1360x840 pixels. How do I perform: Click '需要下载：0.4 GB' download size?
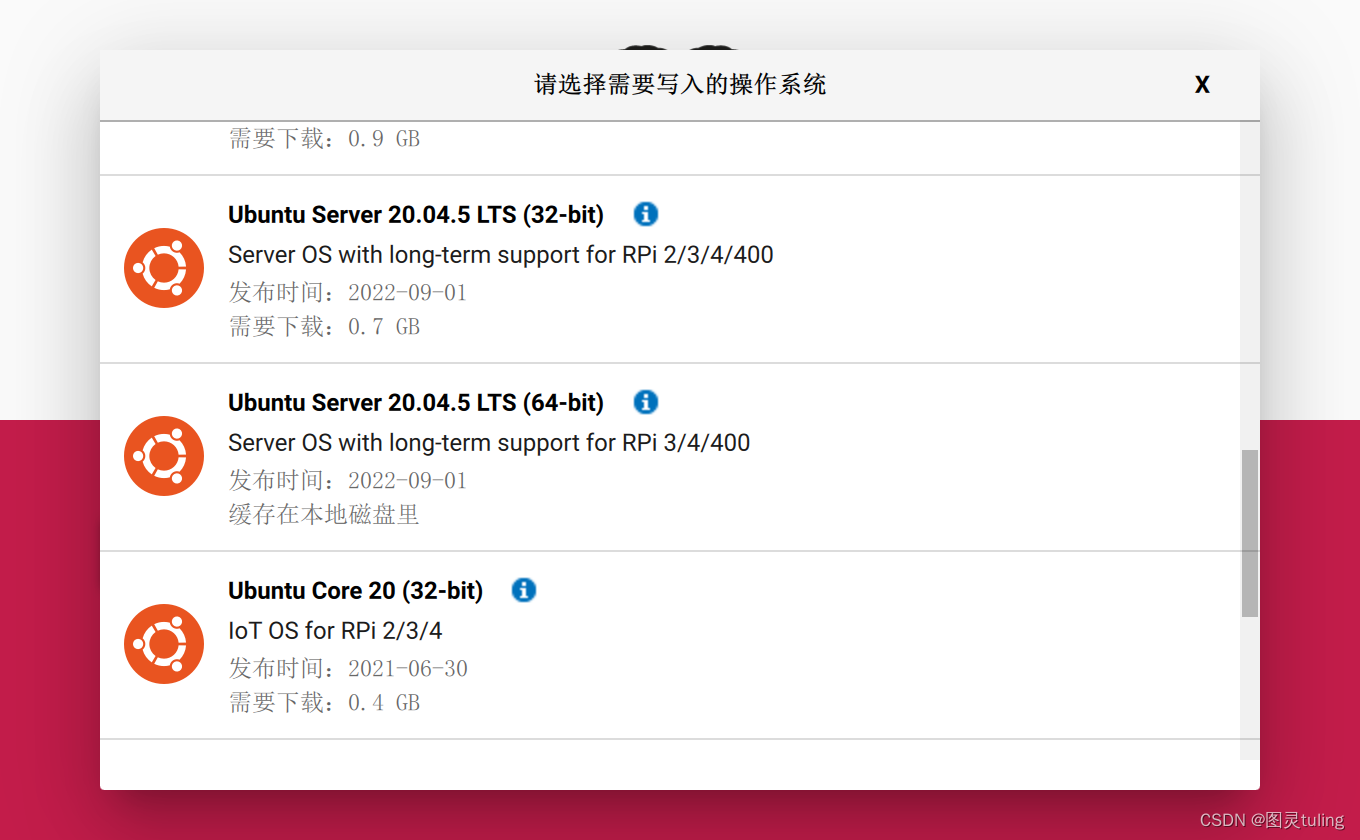(324, 703)
